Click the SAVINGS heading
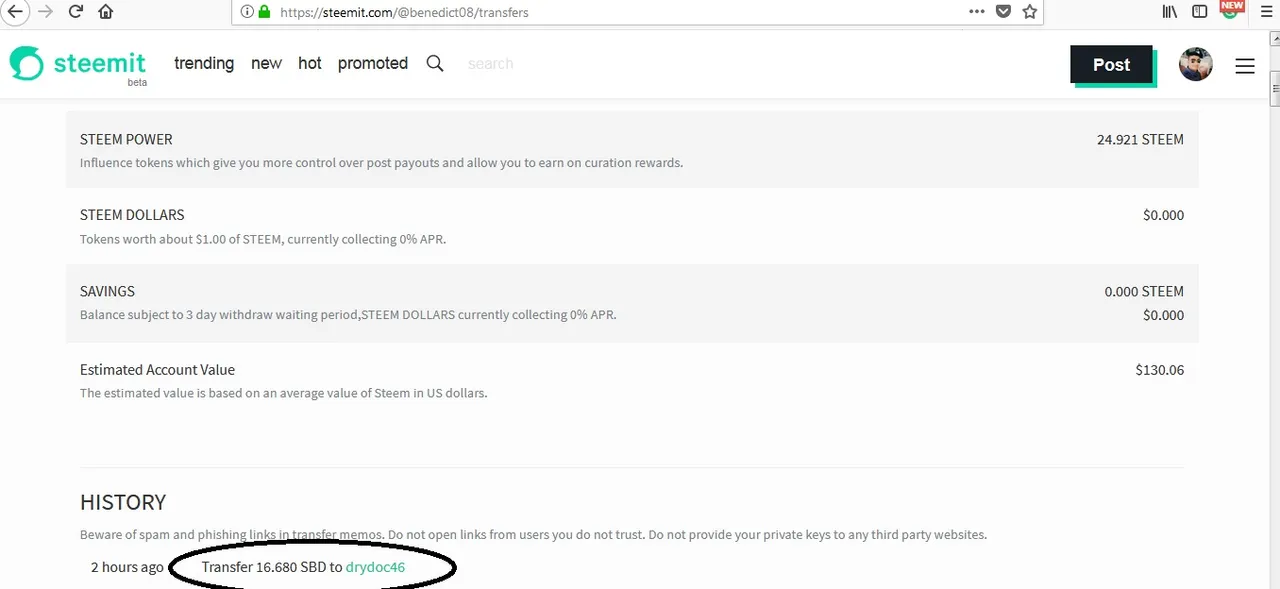The width and height of the screenshot is (1280, 589). (x=107, y=291)
